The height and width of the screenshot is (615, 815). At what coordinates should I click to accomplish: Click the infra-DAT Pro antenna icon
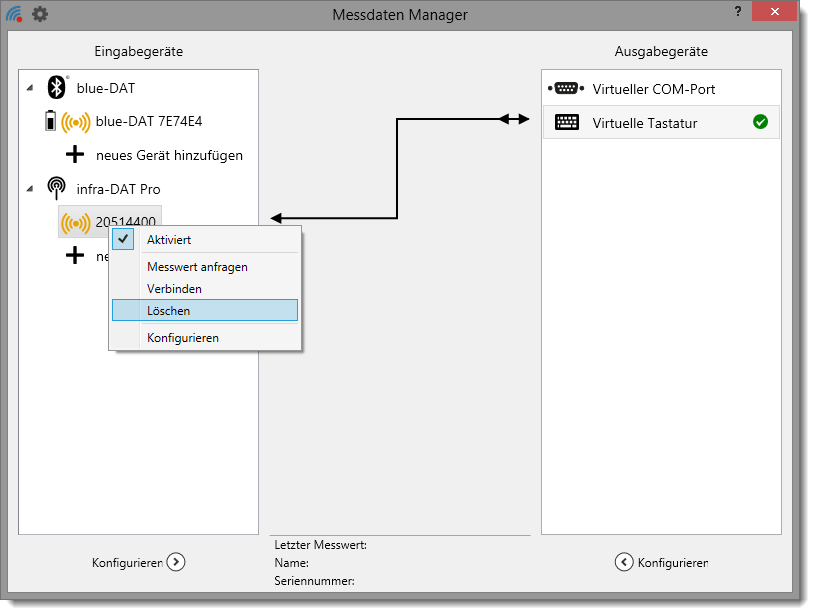[x=57, y=189]
